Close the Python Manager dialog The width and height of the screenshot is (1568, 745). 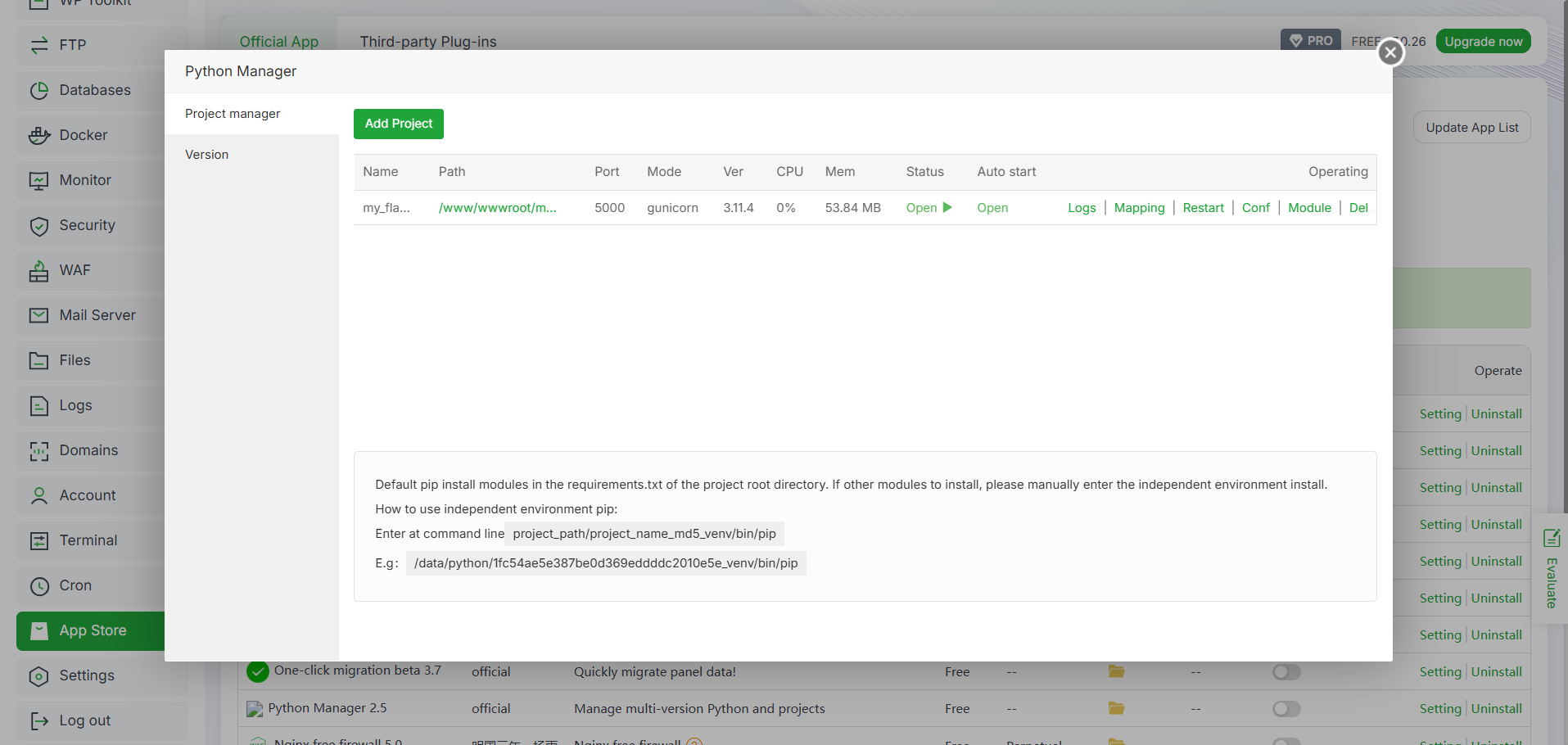(1390, 52)
